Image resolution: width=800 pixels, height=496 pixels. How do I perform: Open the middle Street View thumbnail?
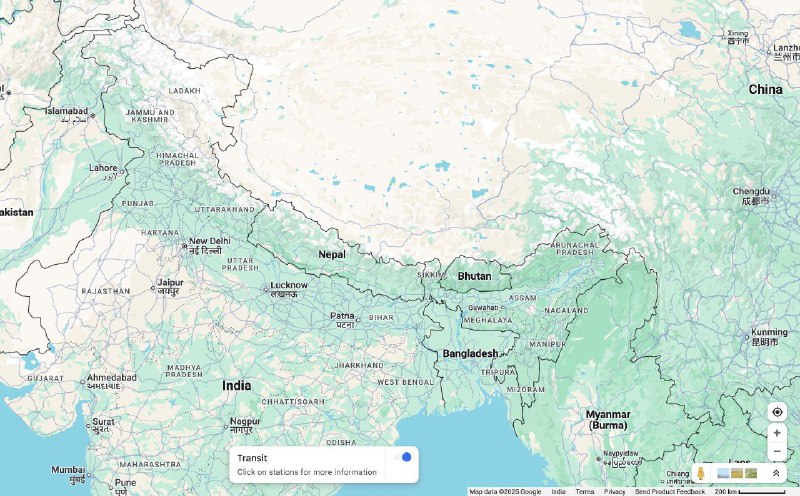point(737,474)
